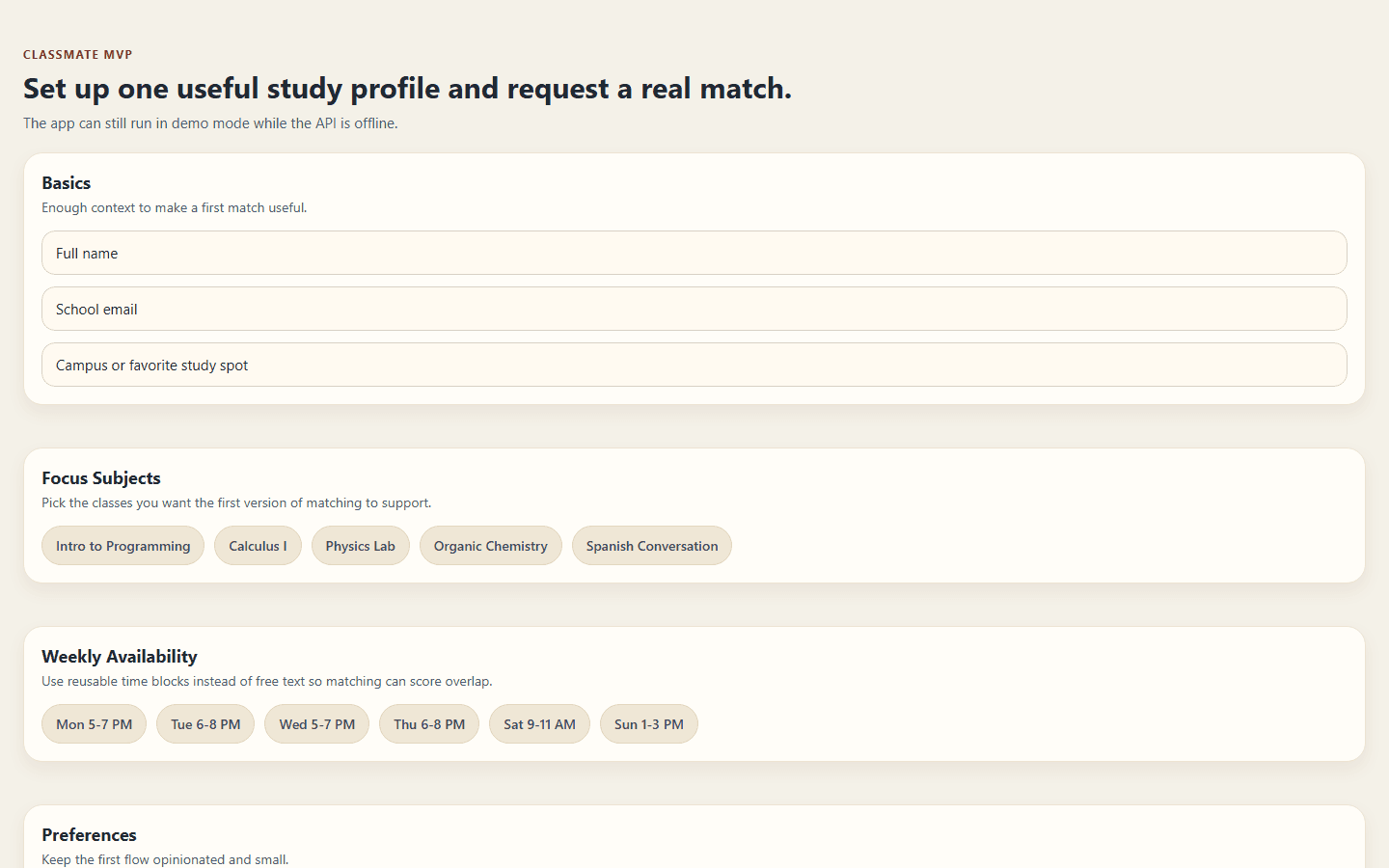
Task: Toggle the Mon 5-7 PM time block
Action: point(94,724)
